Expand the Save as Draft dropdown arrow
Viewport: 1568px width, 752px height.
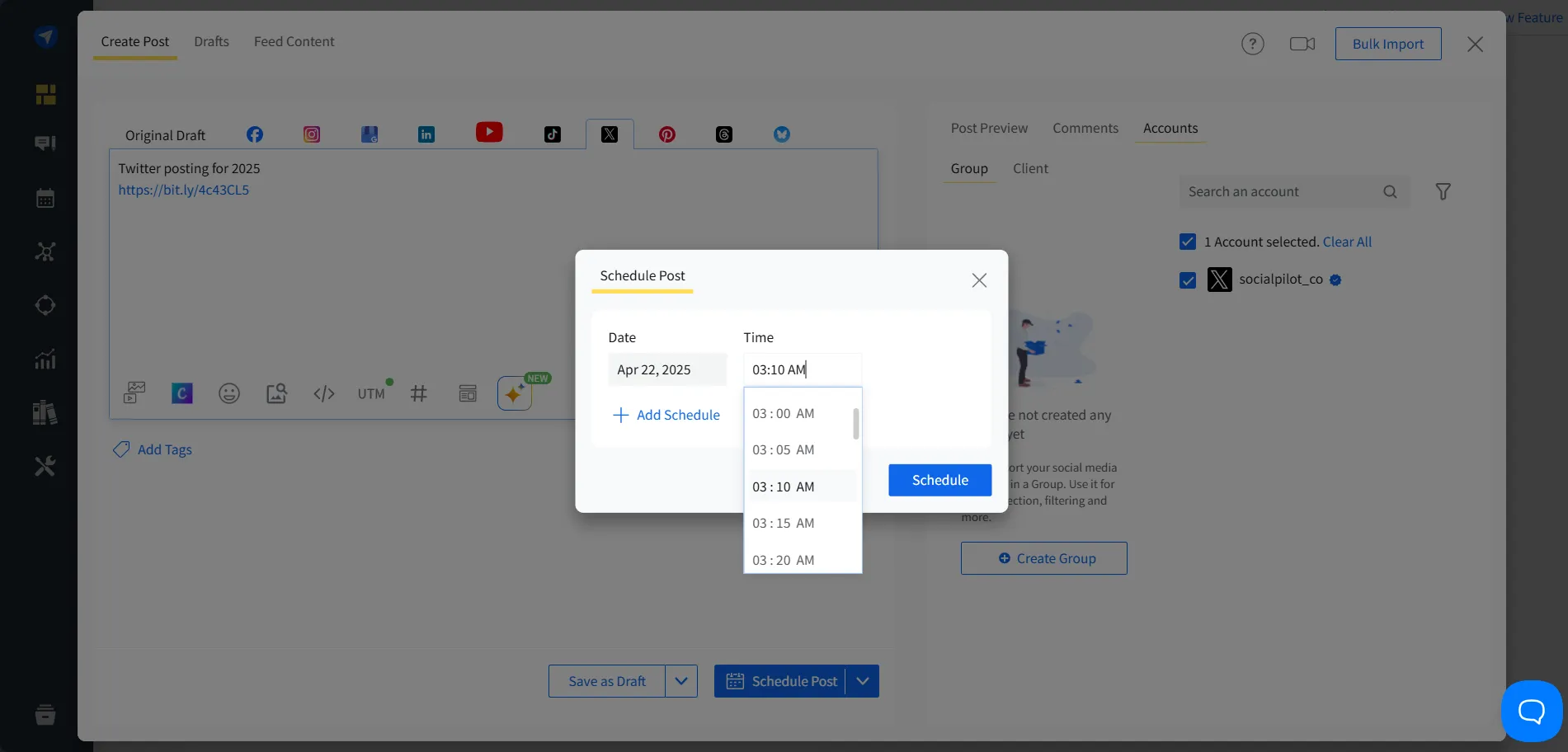pos(681,681)
